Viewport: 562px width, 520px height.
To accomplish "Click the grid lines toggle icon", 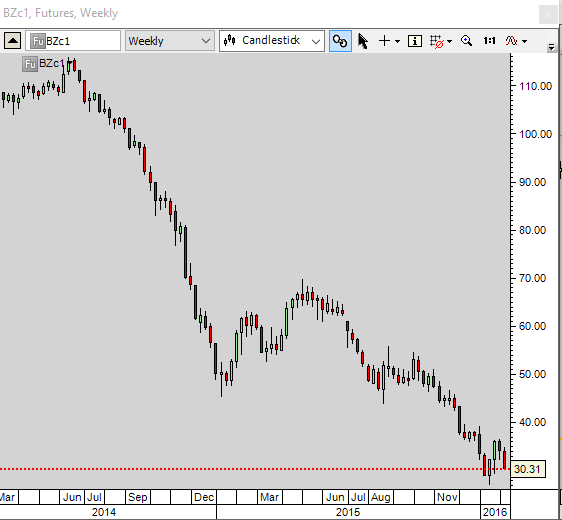I will [437, 41].
